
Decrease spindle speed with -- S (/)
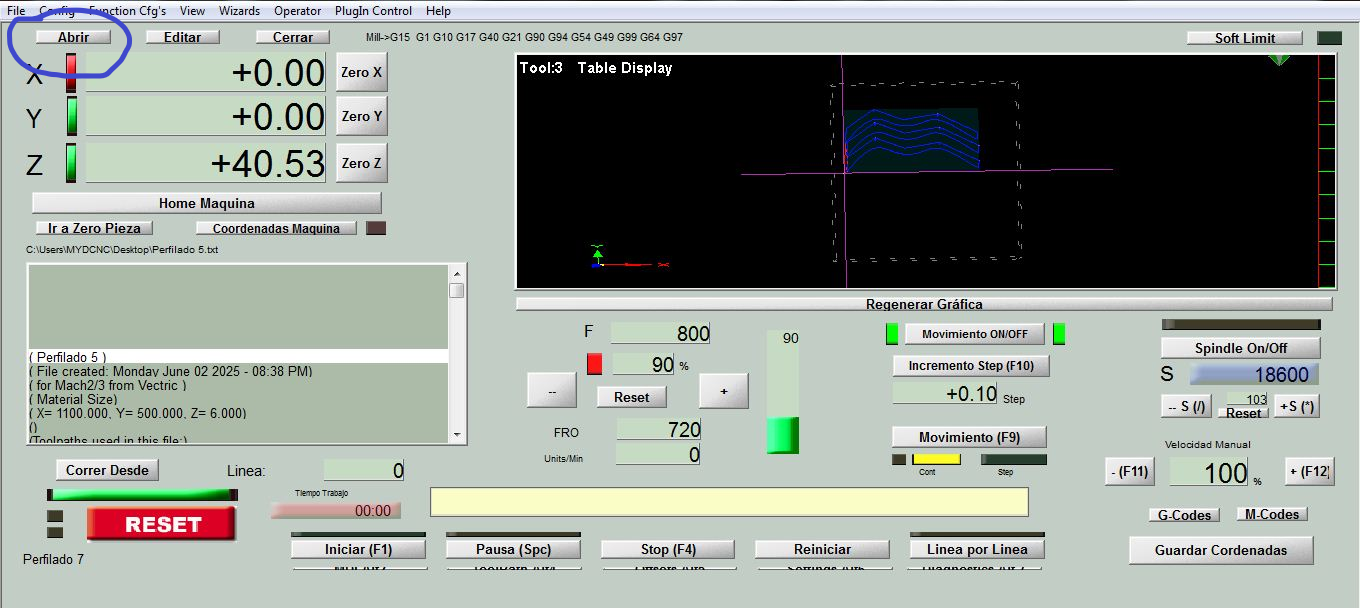1188,406
